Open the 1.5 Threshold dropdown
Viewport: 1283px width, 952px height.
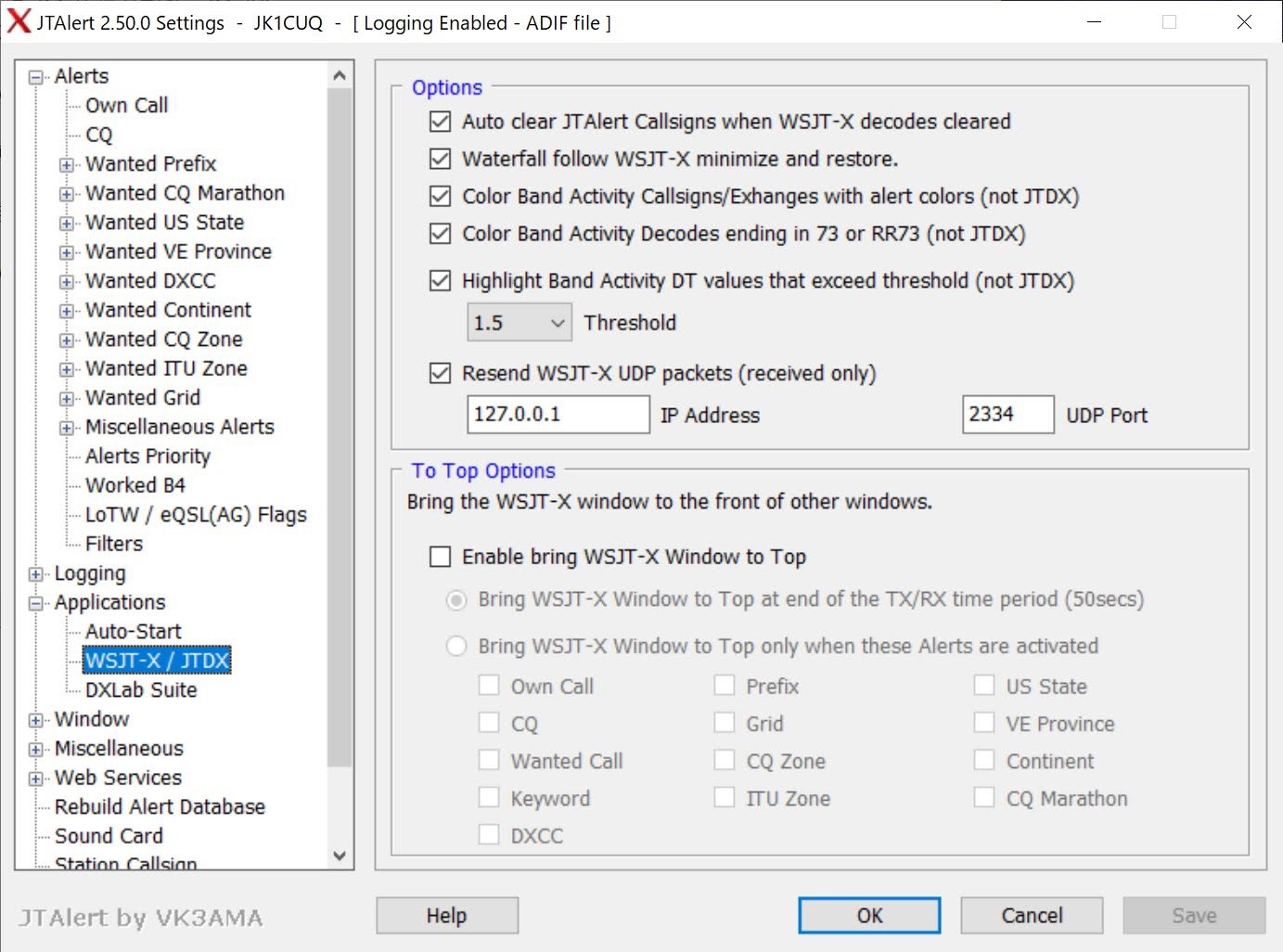click(520, 323)
